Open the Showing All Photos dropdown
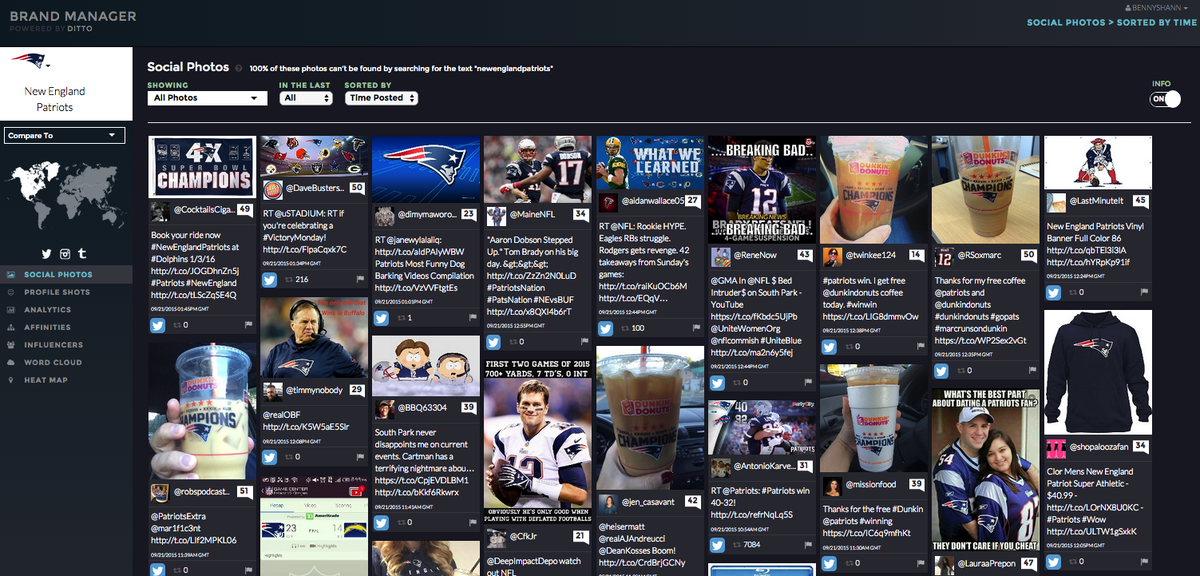This screenshot has width=1200, height=576. (207, 98)
